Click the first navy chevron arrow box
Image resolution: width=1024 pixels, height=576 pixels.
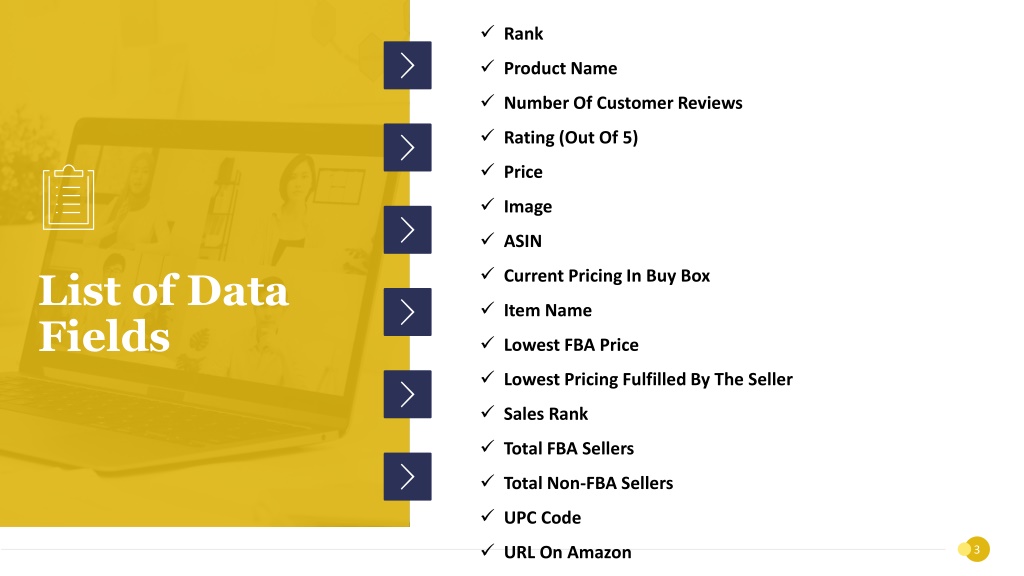point(408,65)
